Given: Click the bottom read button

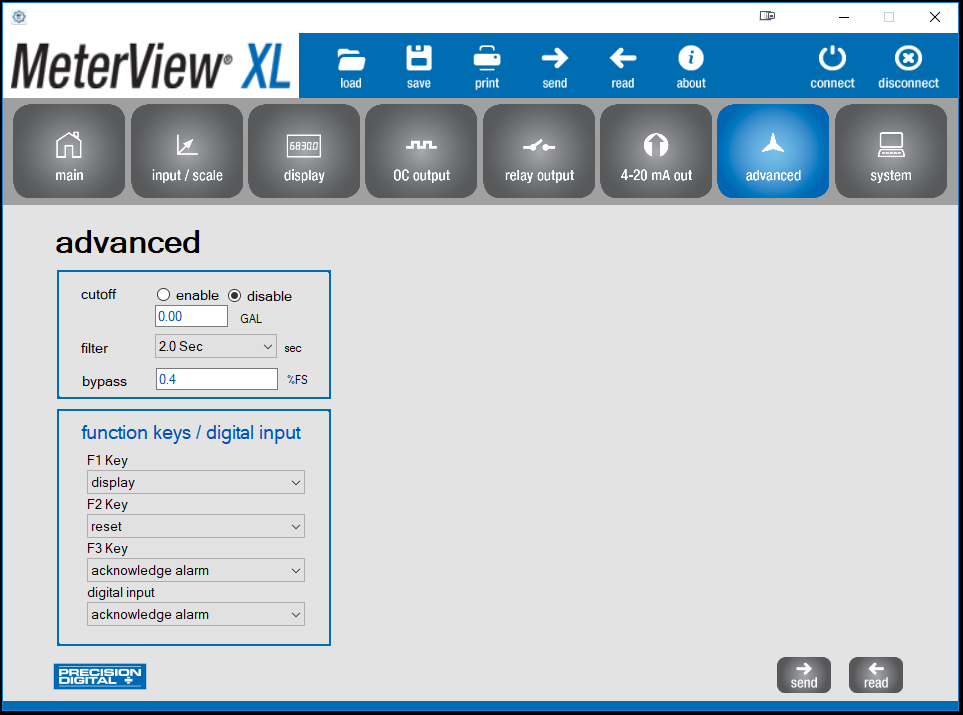Looking at the screenshot, I should [x=876, y=675].
